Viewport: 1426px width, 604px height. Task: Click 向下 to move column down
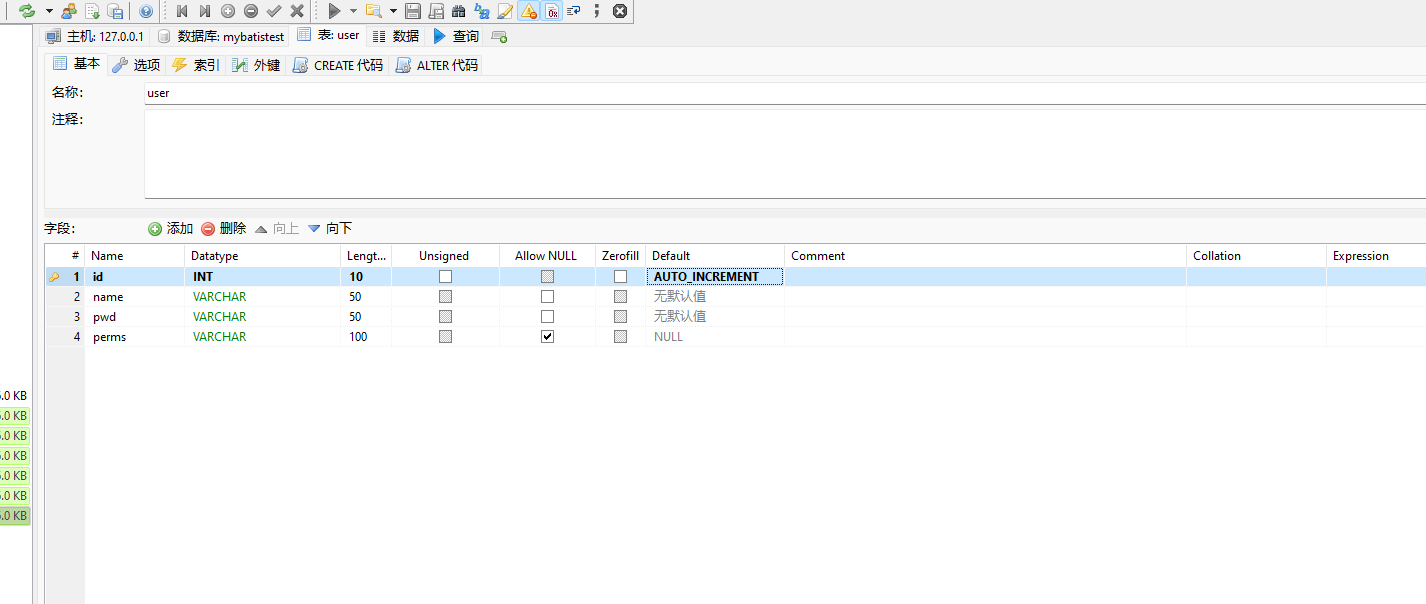[x=330, y=228]
